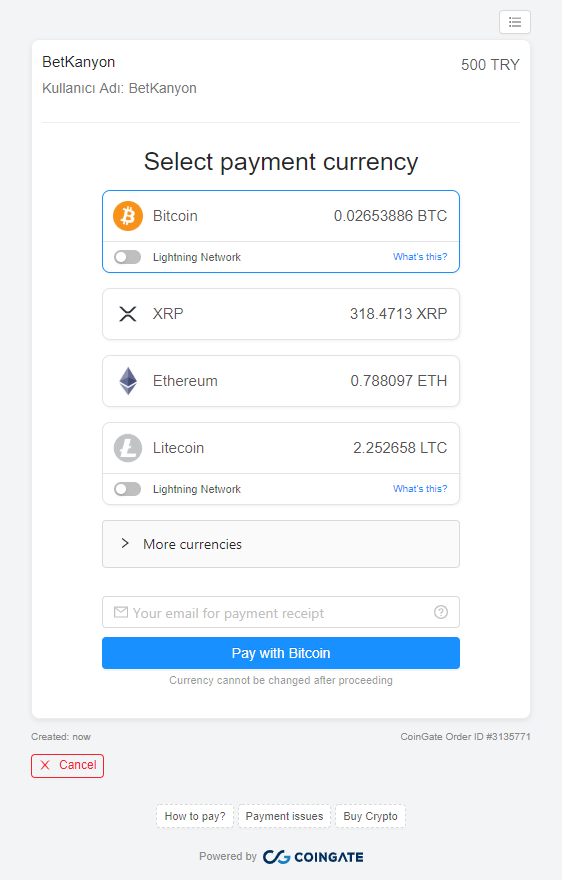Select Ethereum as payment currency

281,381
